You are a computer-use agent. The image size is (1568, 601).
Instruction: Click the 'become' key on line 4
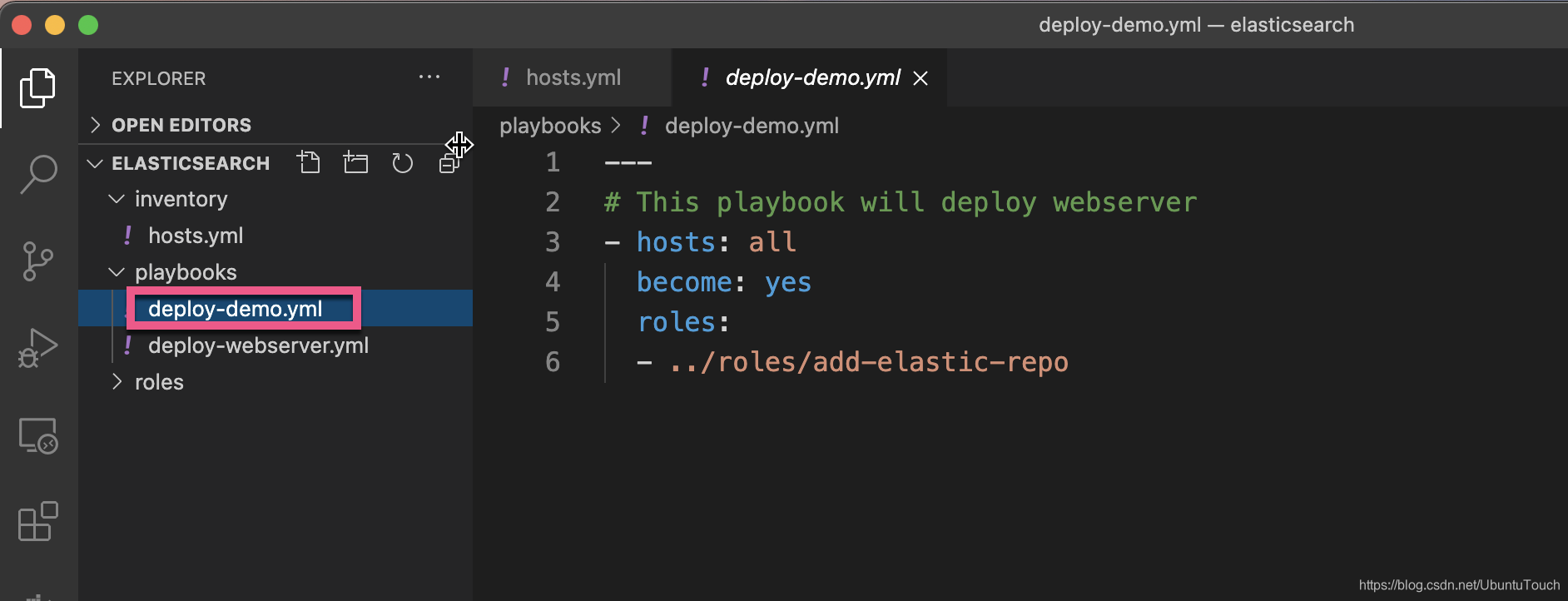click(x=684, y=282)
